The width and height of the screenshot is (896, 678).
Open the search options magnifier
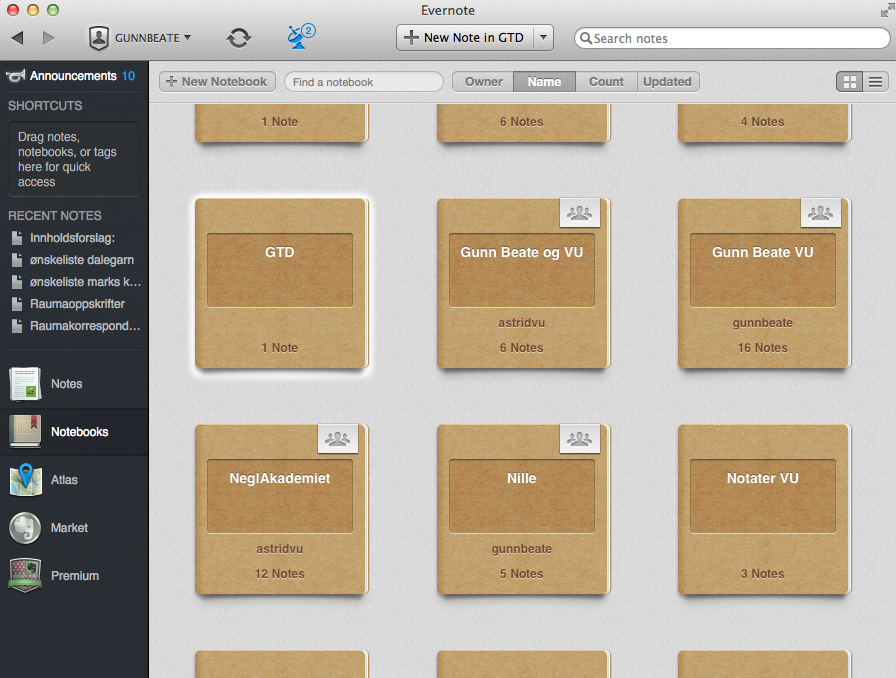coord(585,39)
